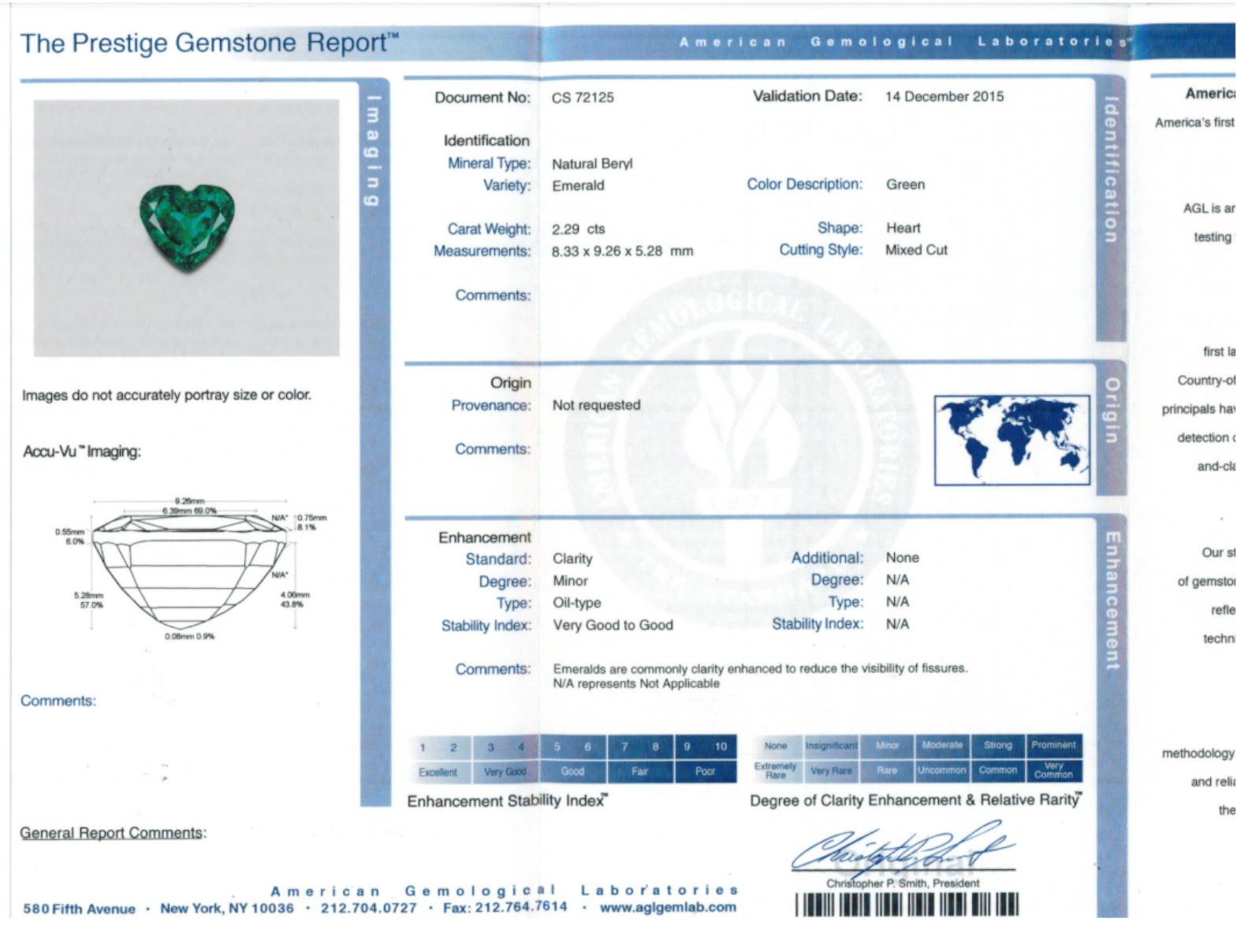Click the Enhancement Stability Index caption
The height and width of the screenshot is (952, 1241).
(508, 801)
